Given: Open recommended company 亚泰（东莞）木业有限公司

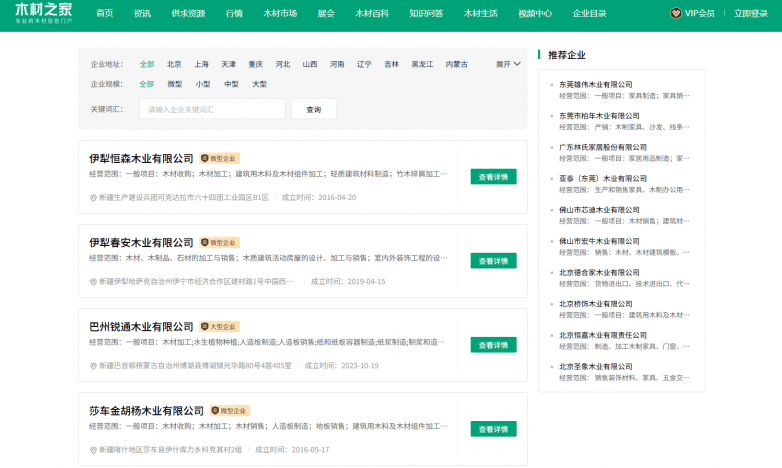Looking at the screenshot, I should pyautogui.click(x=602, y=178).
